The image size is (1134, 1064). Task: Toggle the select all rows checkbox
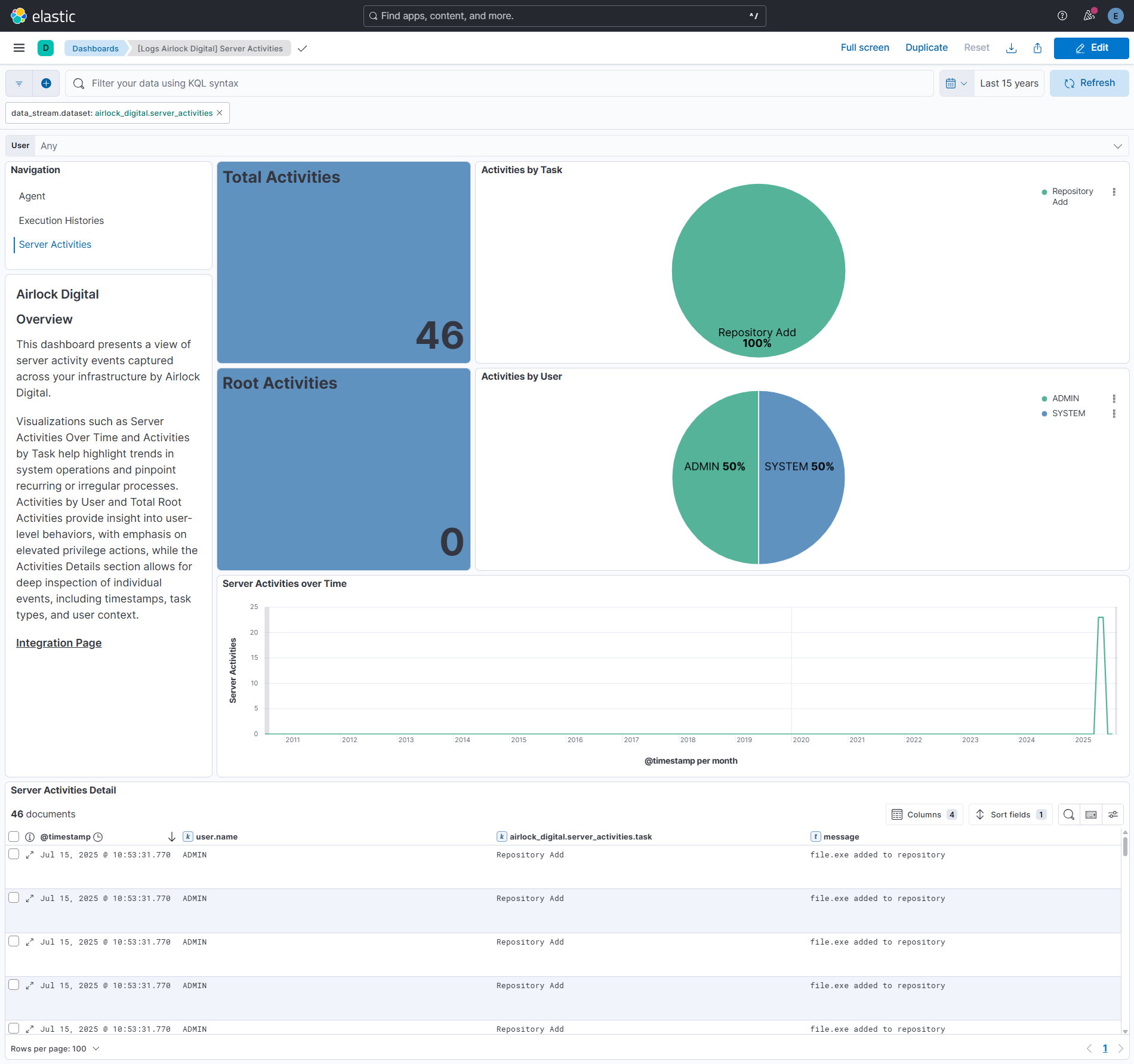click(x=14, y=837)
